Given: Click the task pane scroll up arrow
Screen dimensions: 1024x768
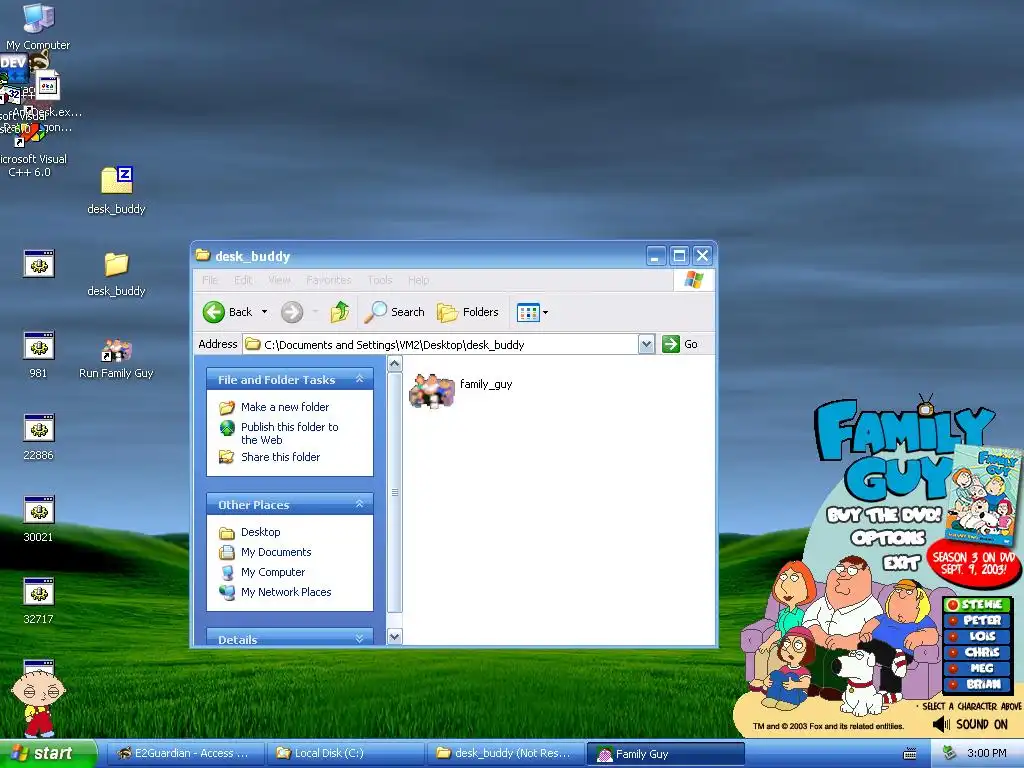Looking at the screenshot, I should point(394,364).
